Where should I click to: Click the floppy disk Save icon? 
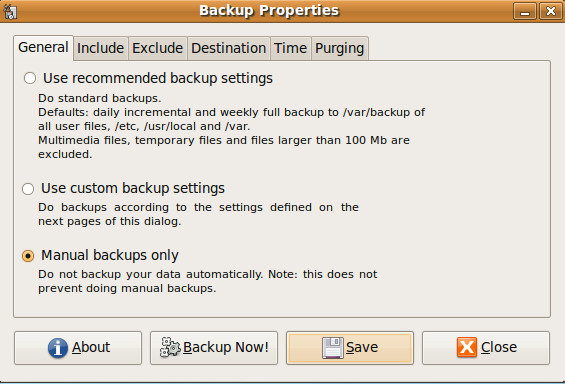[x=333, y=348]
